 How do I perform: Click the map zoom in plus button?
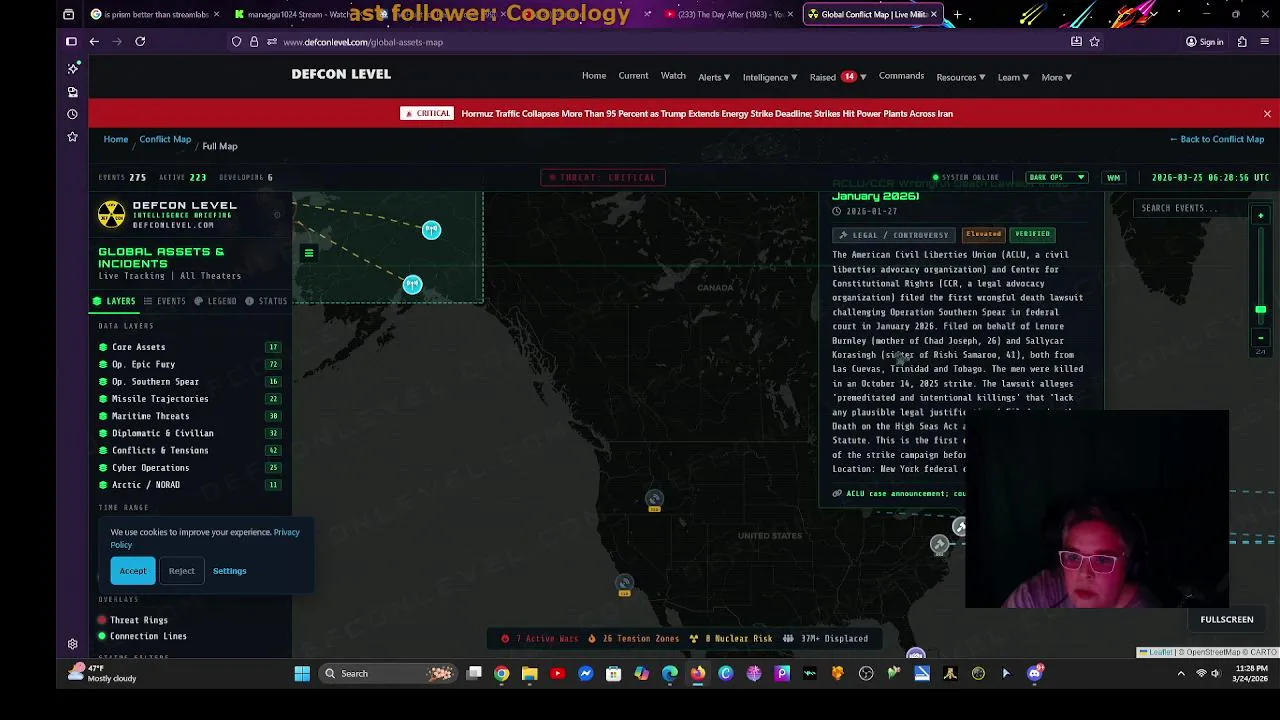[x=1261, y=215]
